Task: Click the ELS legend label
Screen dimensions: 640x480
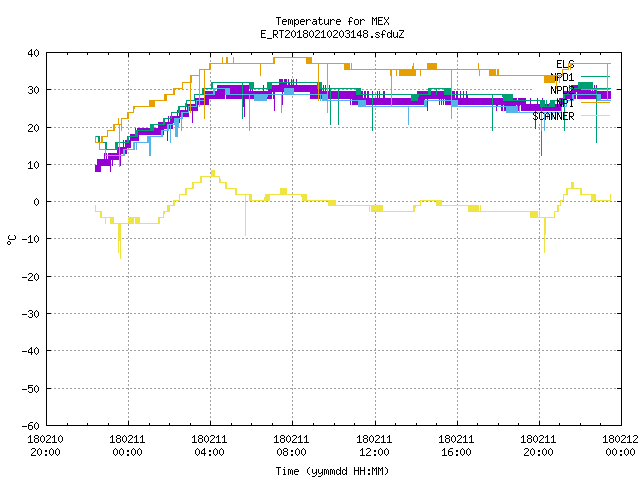Action: (565, 64)
